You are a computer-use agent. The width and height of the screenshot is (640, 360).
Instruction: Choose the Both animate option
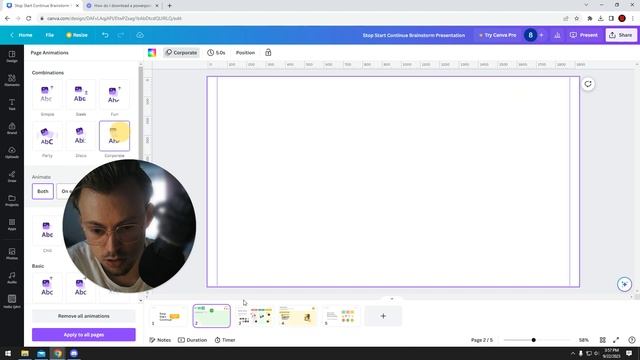[43, 191]
